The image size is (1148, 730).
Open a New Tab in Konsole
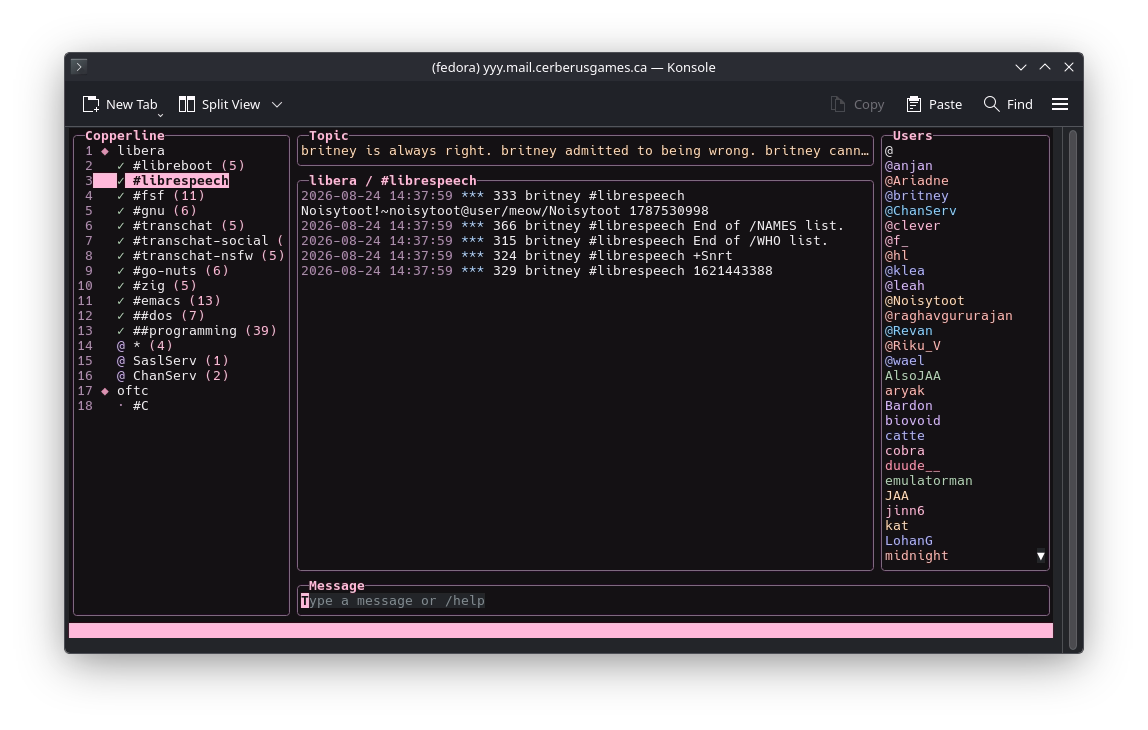coord(121,105)
